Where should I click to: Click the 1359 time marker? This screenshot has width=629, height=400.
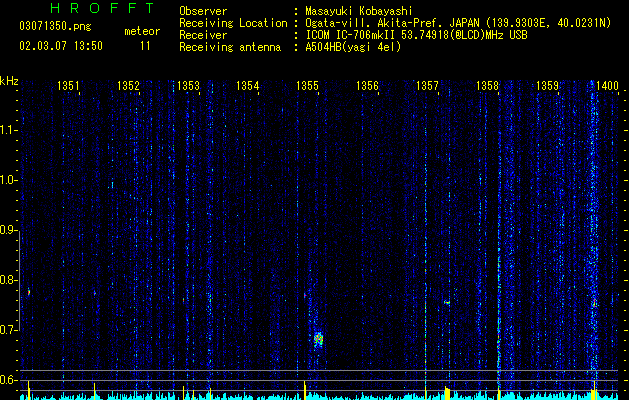tap(548, 85)
